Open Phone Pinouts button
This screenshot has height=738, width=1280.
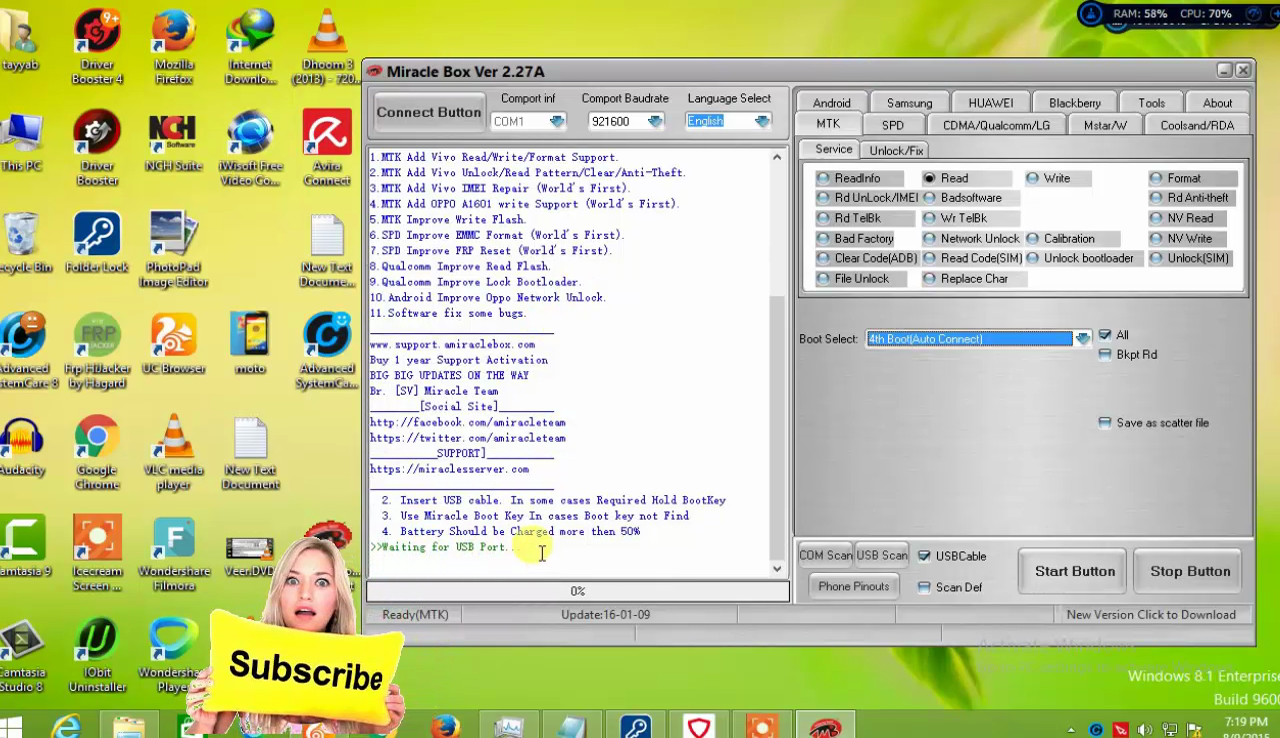point(854,587)
